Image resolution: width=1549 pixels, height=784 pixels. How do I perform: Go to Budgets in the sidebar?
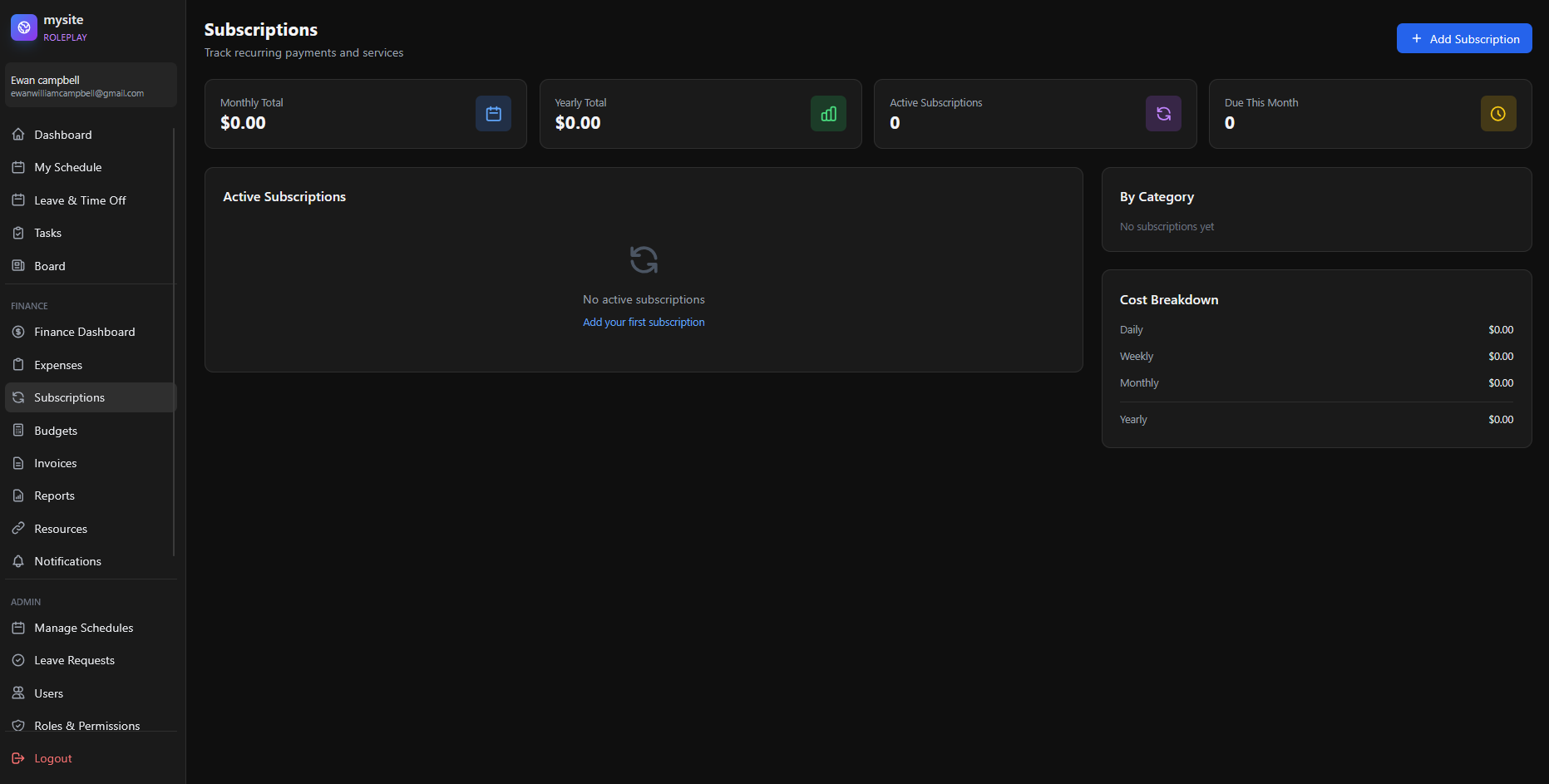point(56,431)
